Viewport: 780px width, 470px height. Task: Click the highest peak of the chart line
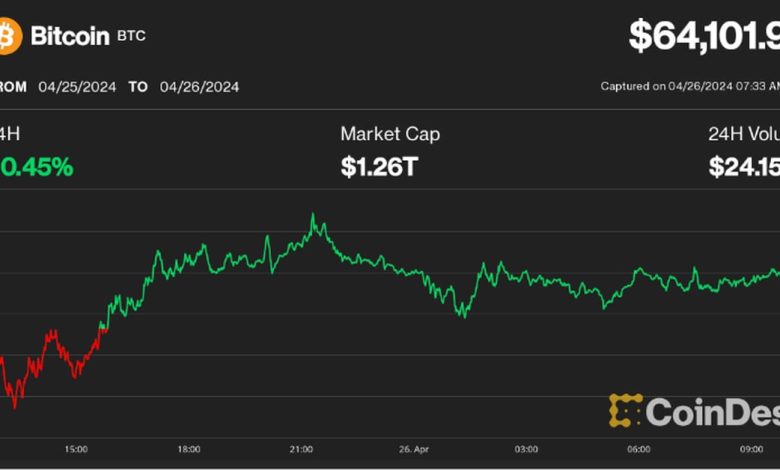[x=313, y=215]
